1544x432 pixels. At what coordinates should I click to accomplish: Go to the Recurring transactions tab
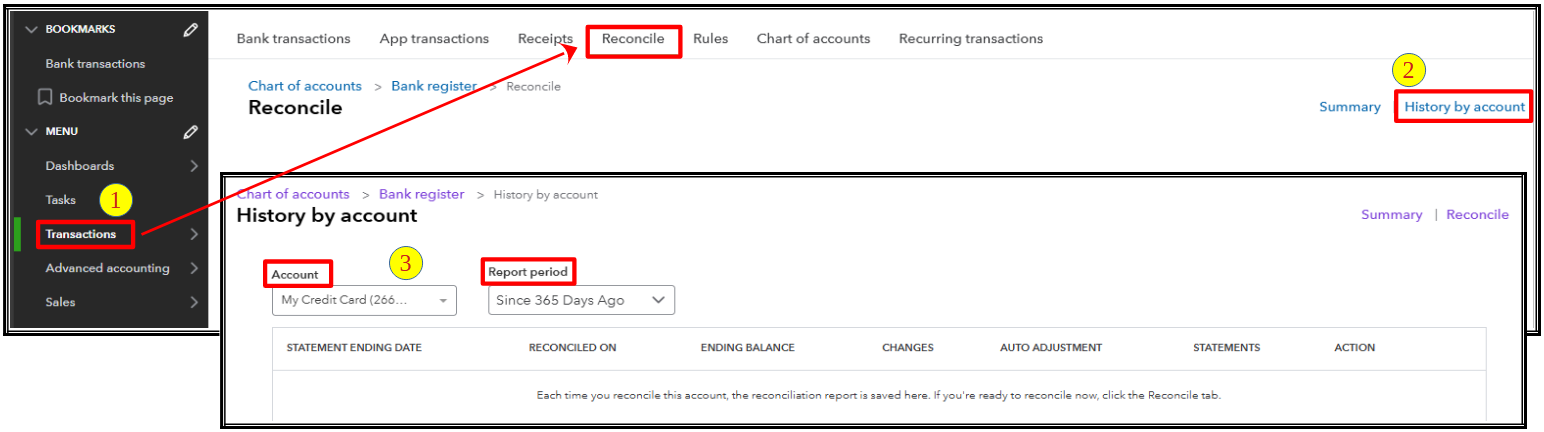[x=970, y=39]
